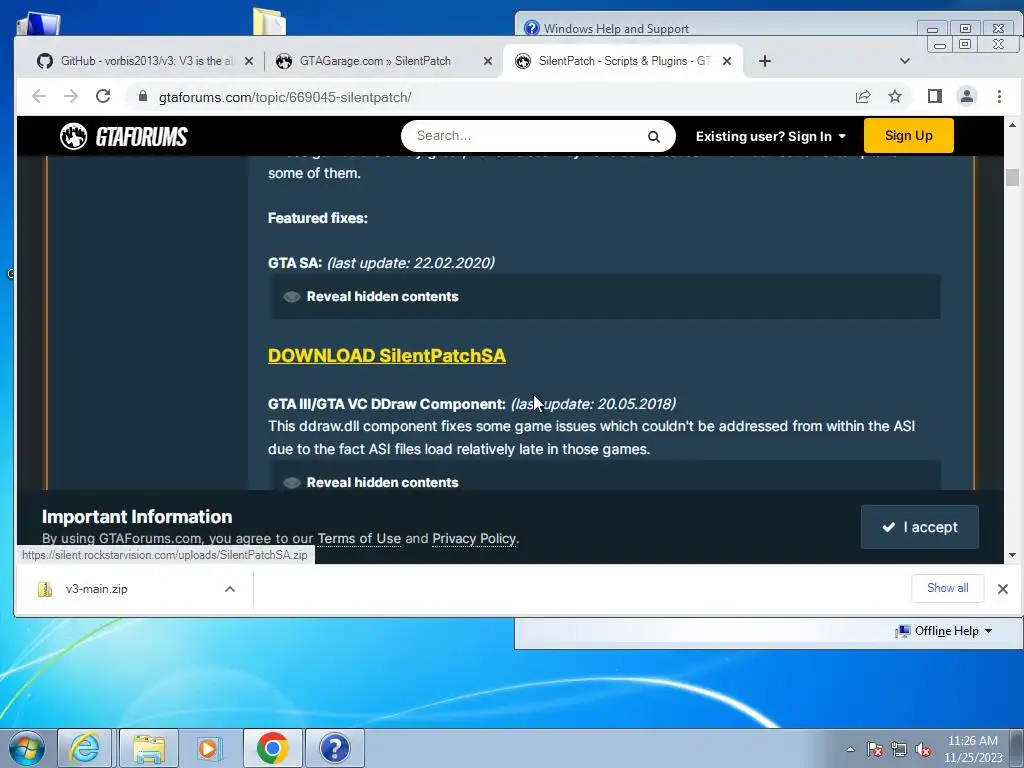Close the GitHub vorbis2013/v3 tab
1024x768 pixels.
pyautogui.click(x=249, y=61)
